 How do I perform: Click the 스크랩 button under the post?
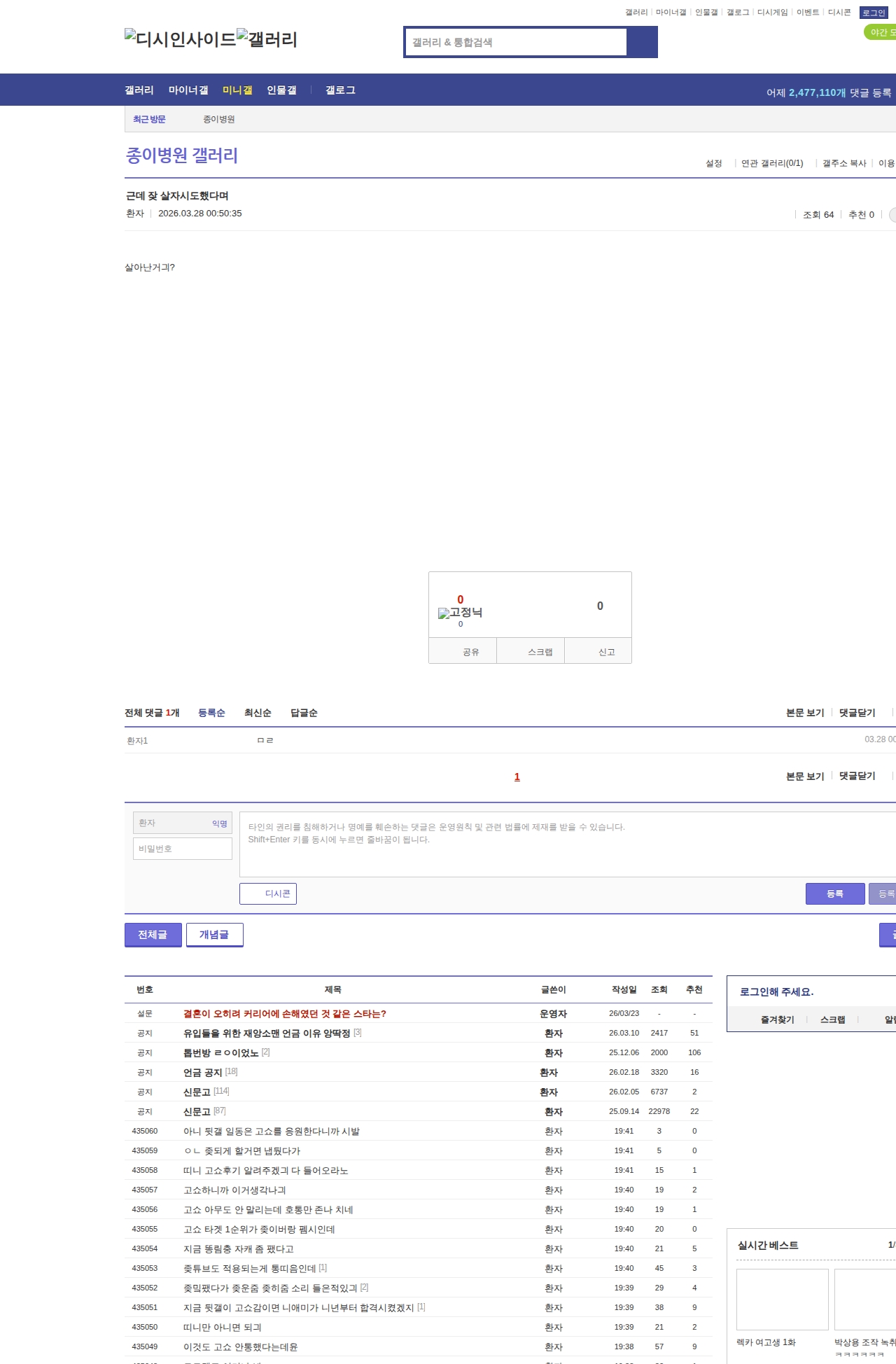(540, 652)
